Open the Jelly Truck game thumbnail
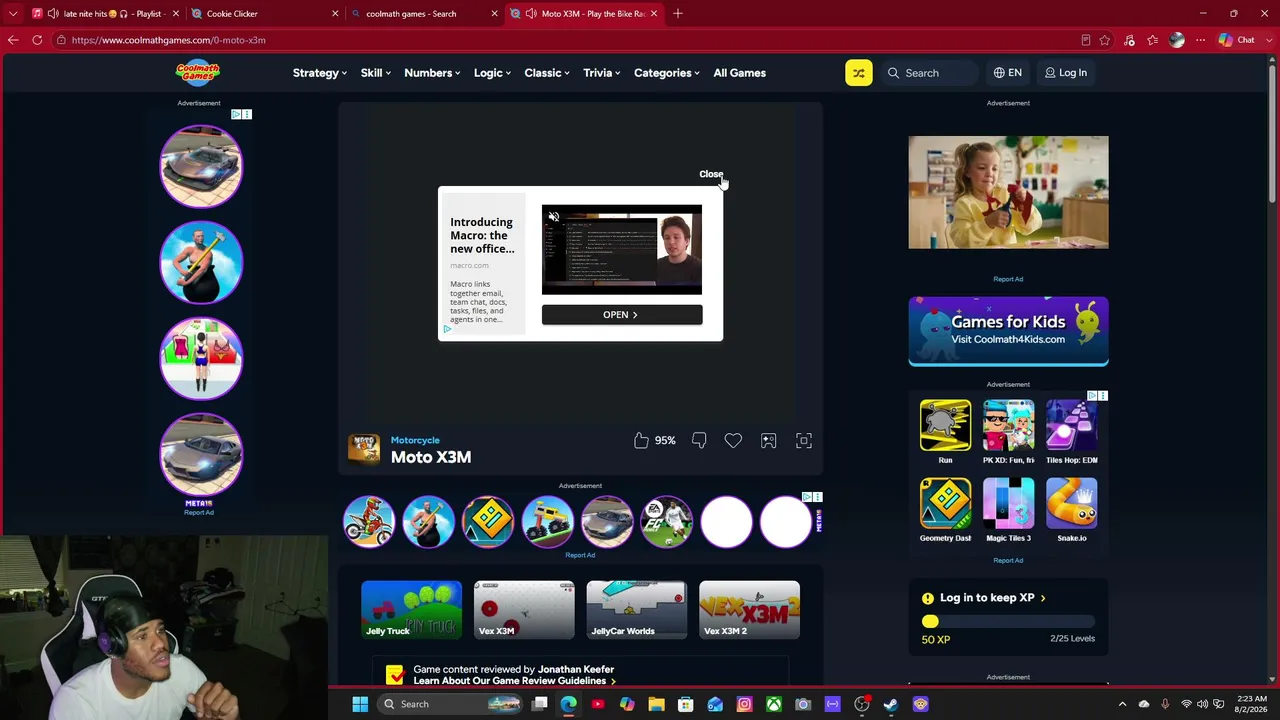 click(411, 609)
